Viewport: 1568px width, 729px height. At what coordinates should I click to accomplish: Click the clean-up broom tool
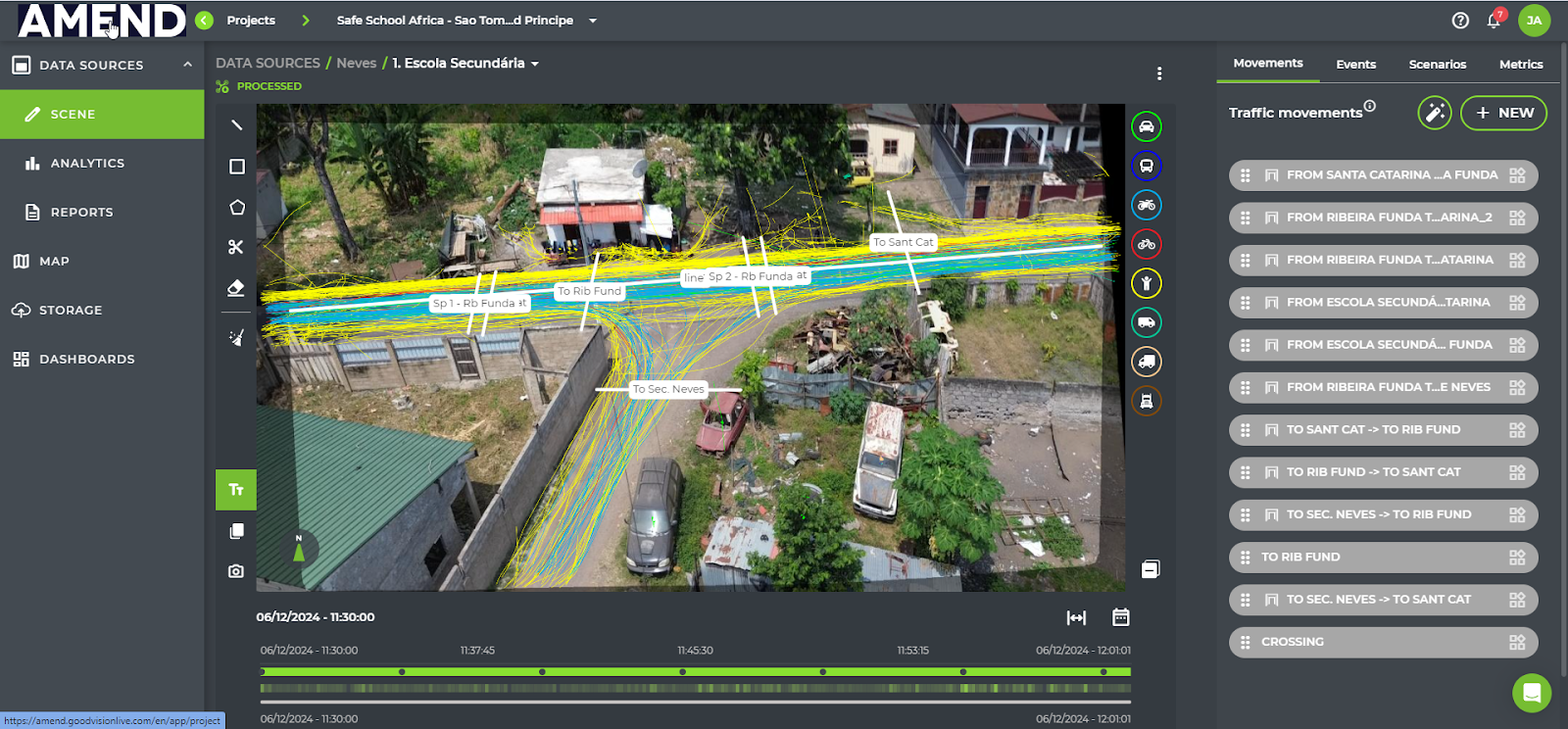click(236, 338)
